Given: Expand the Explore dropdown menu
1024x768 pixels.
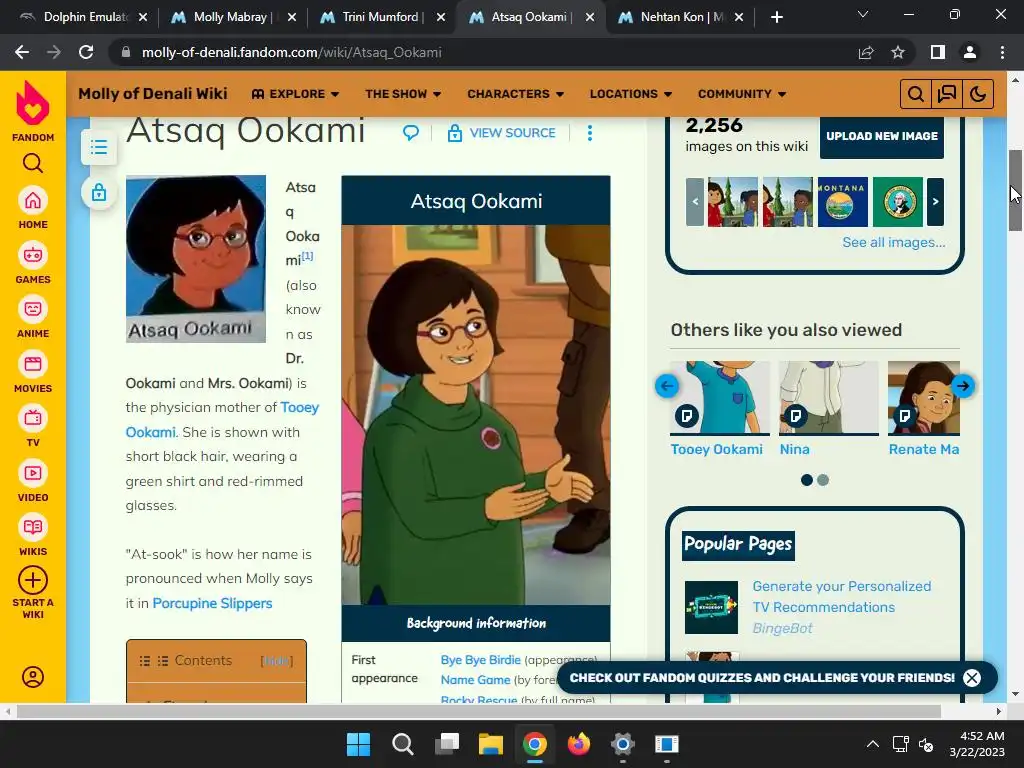Looking at the screenshot, I should tap(295, 94).
